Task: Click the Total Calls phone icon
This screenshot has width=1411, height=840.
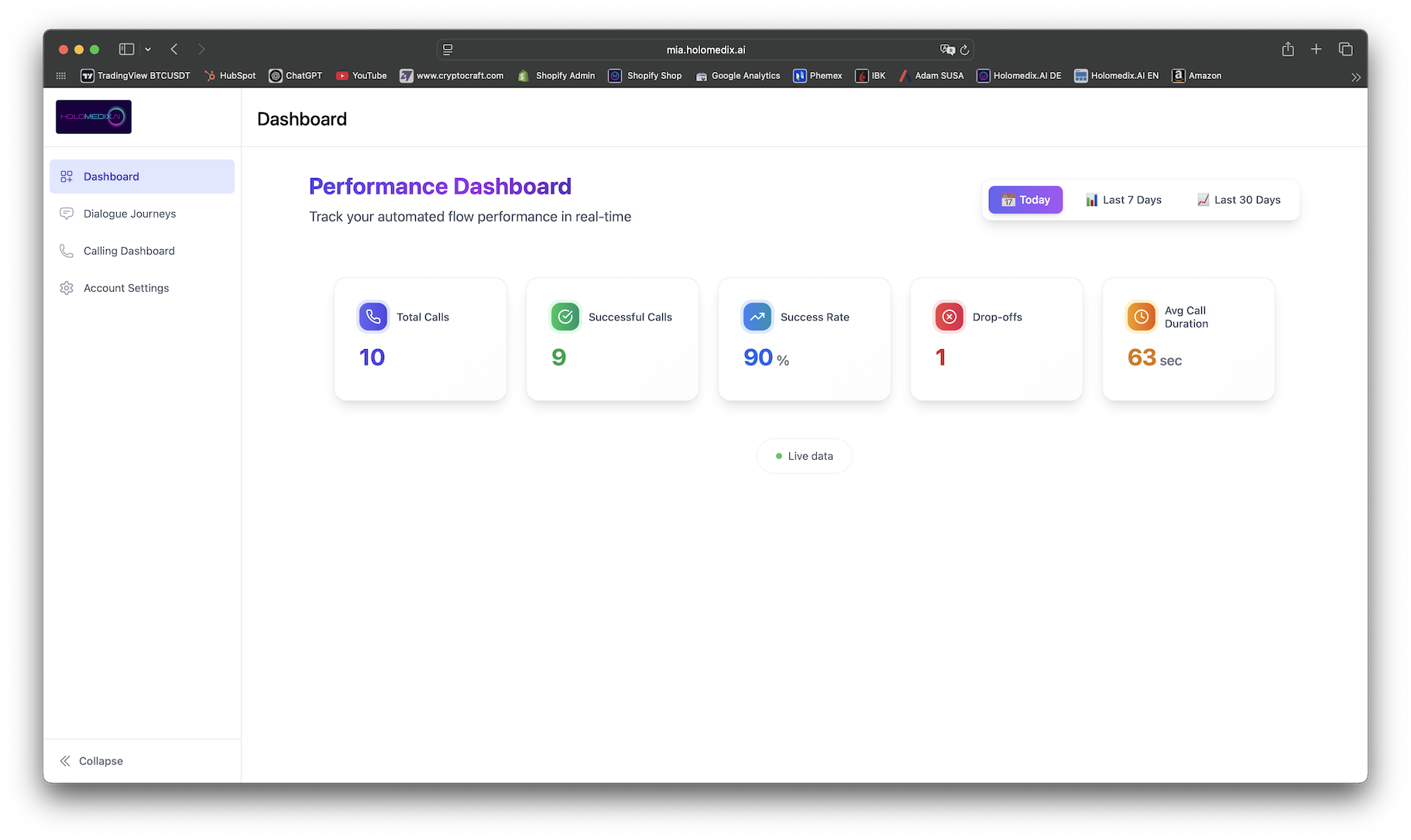Action: tap(372, 317)
